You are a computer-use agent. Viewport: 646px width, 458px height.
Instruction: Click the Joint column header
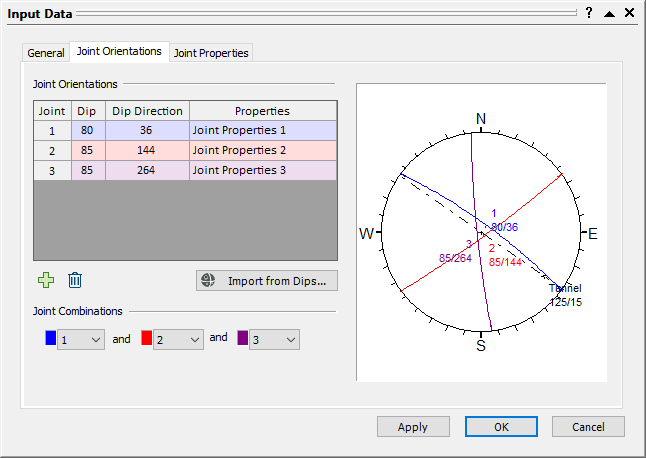click(x=52, y=111)
